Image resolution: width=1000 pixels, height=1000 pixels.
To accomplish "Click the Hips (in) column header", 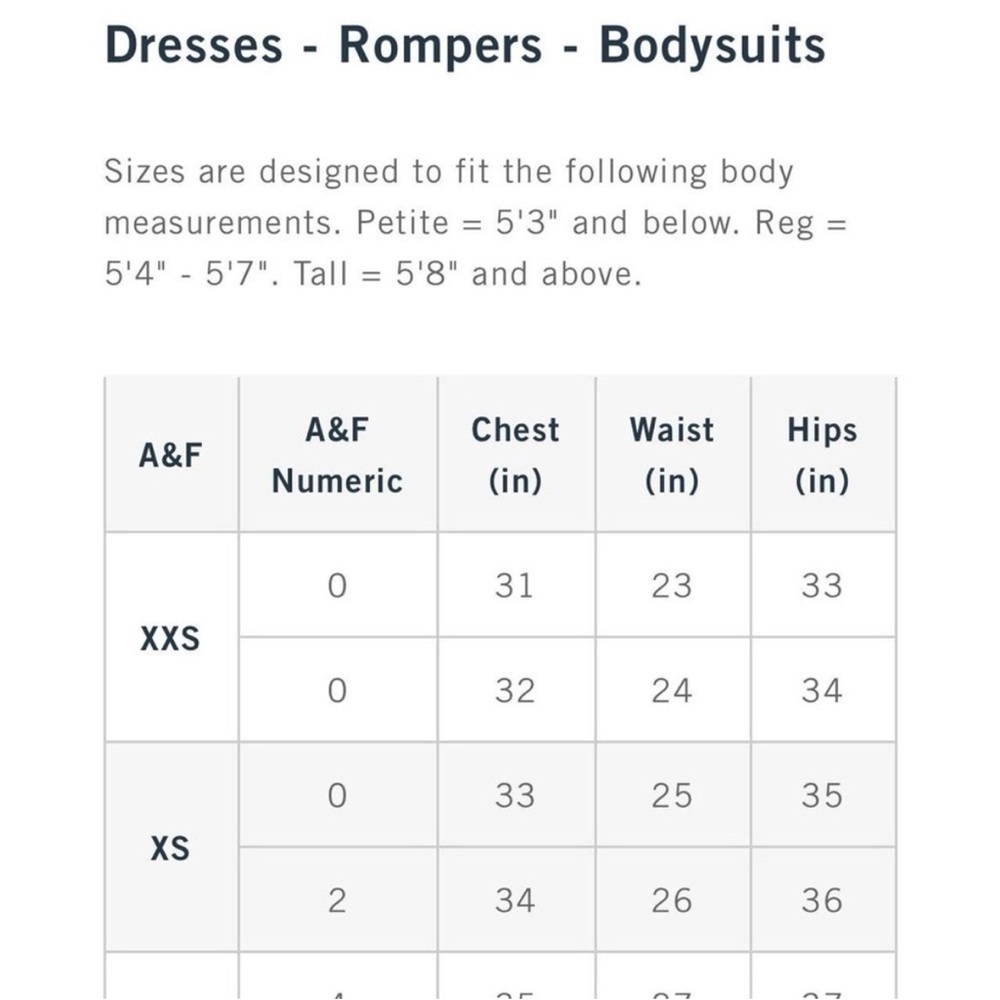I will pos(822,455).
